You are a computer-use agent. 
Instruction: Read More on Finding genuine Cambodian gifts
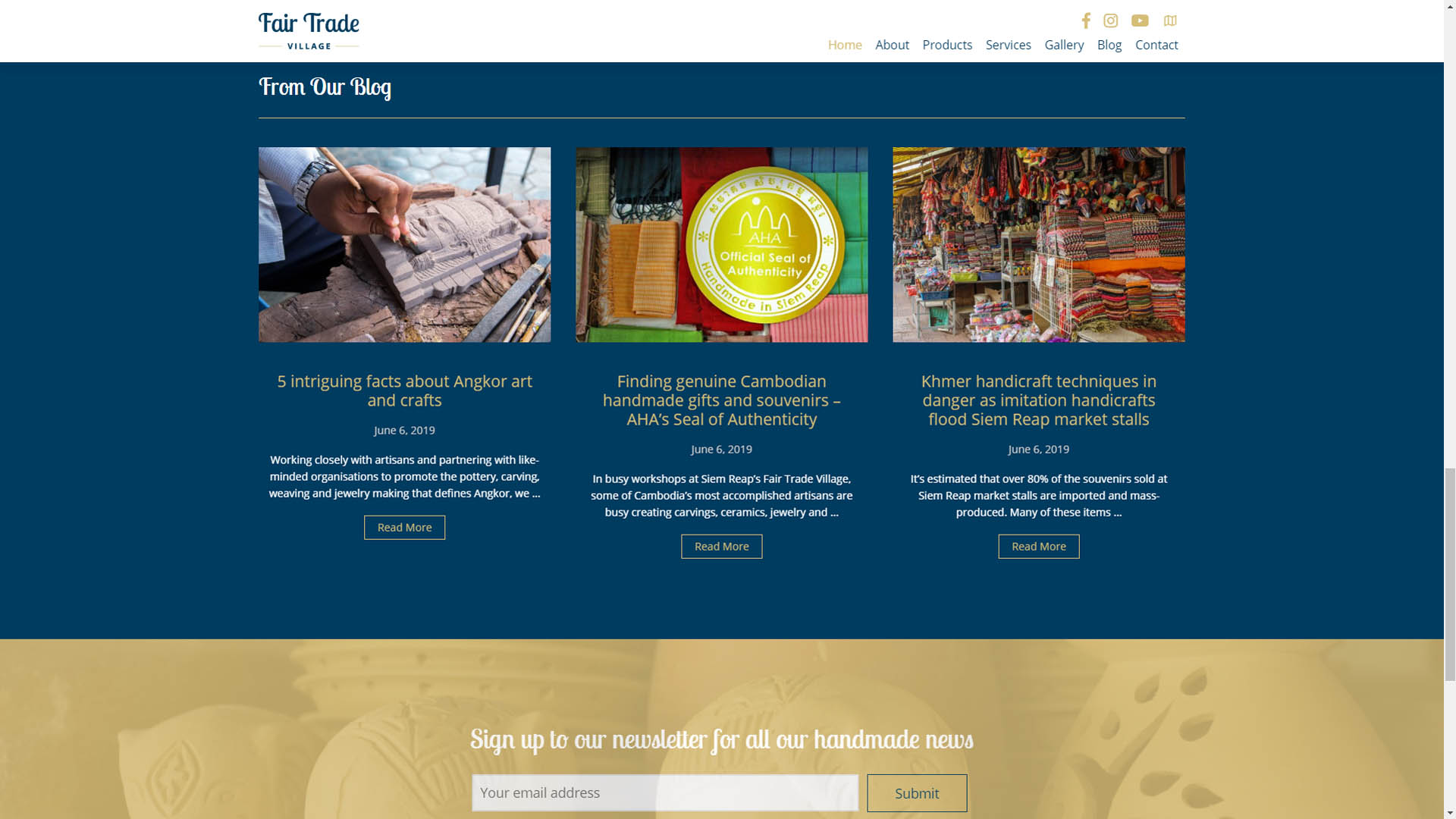click(721, 546)
